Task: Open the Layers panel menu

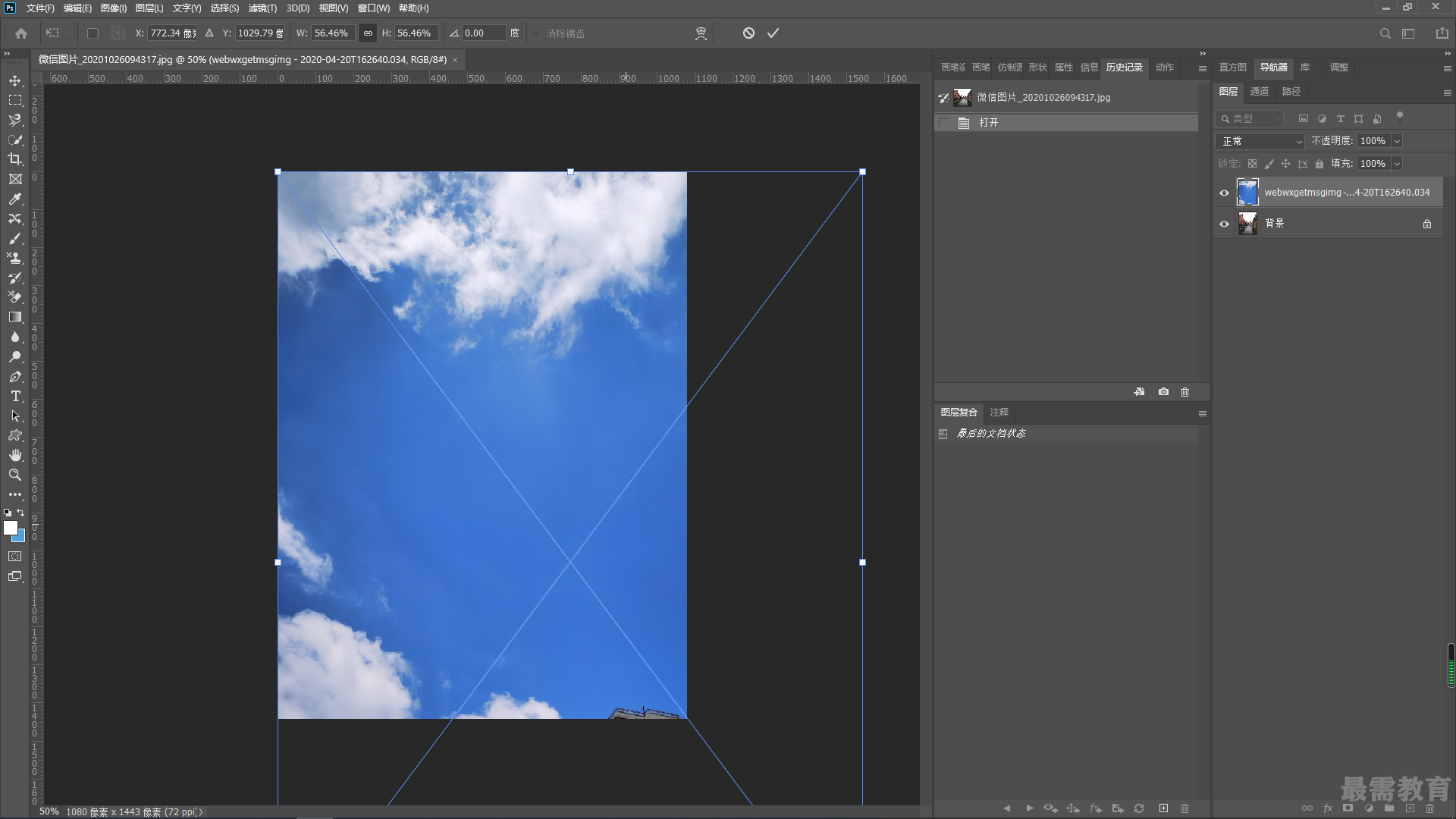Action: [x=1447, y=93]
